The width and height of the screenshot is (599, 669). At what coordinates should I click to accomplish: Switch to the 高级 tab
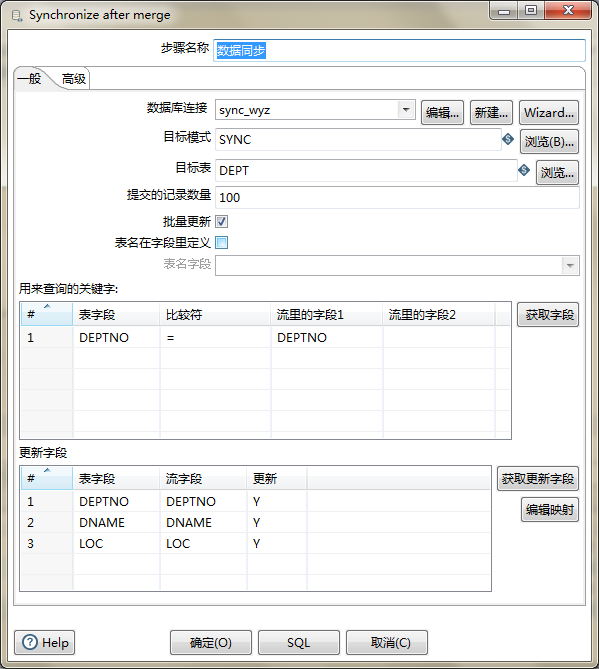coord(74,79)
